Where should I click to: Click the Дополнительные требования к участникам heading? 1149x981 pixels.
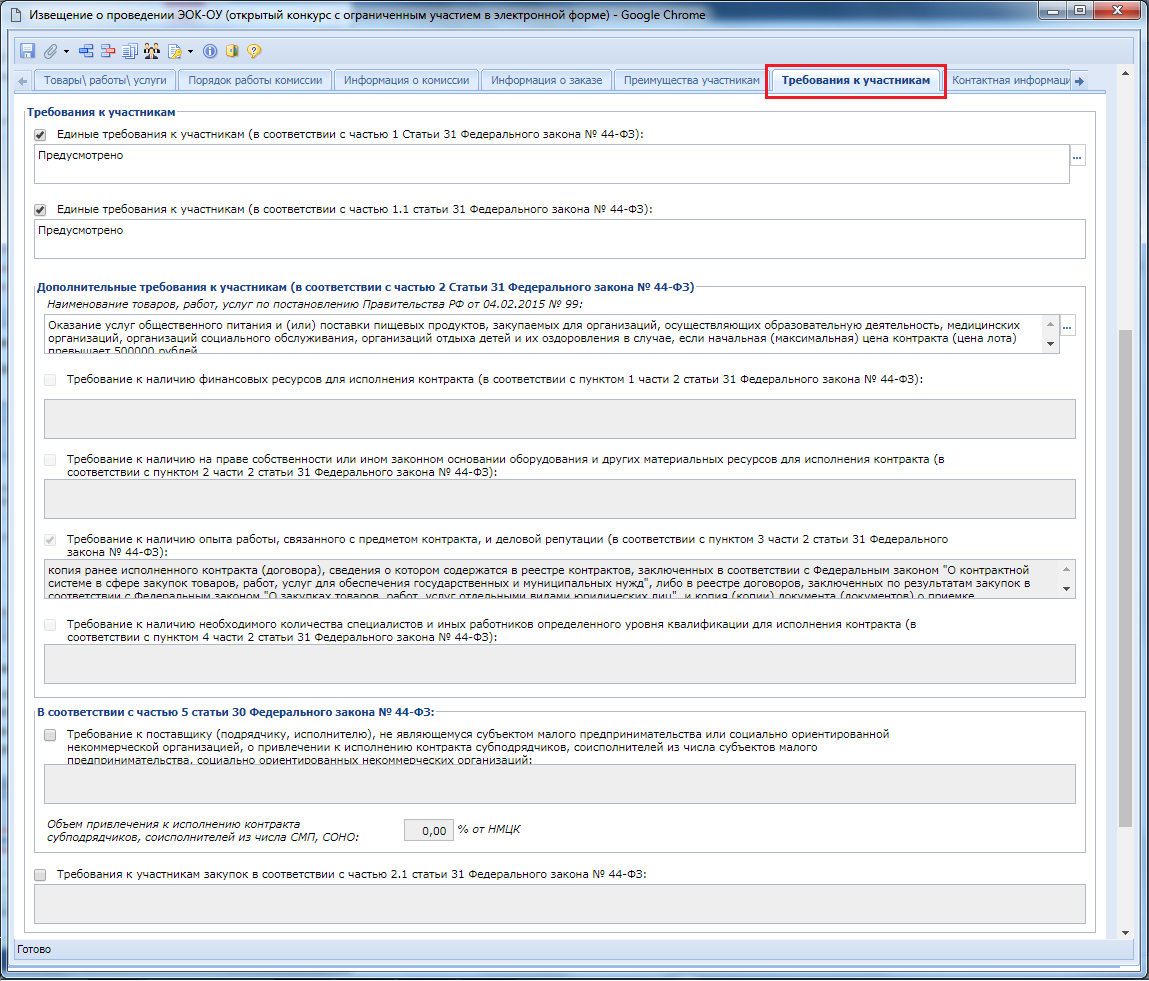(x=365, y=287)
